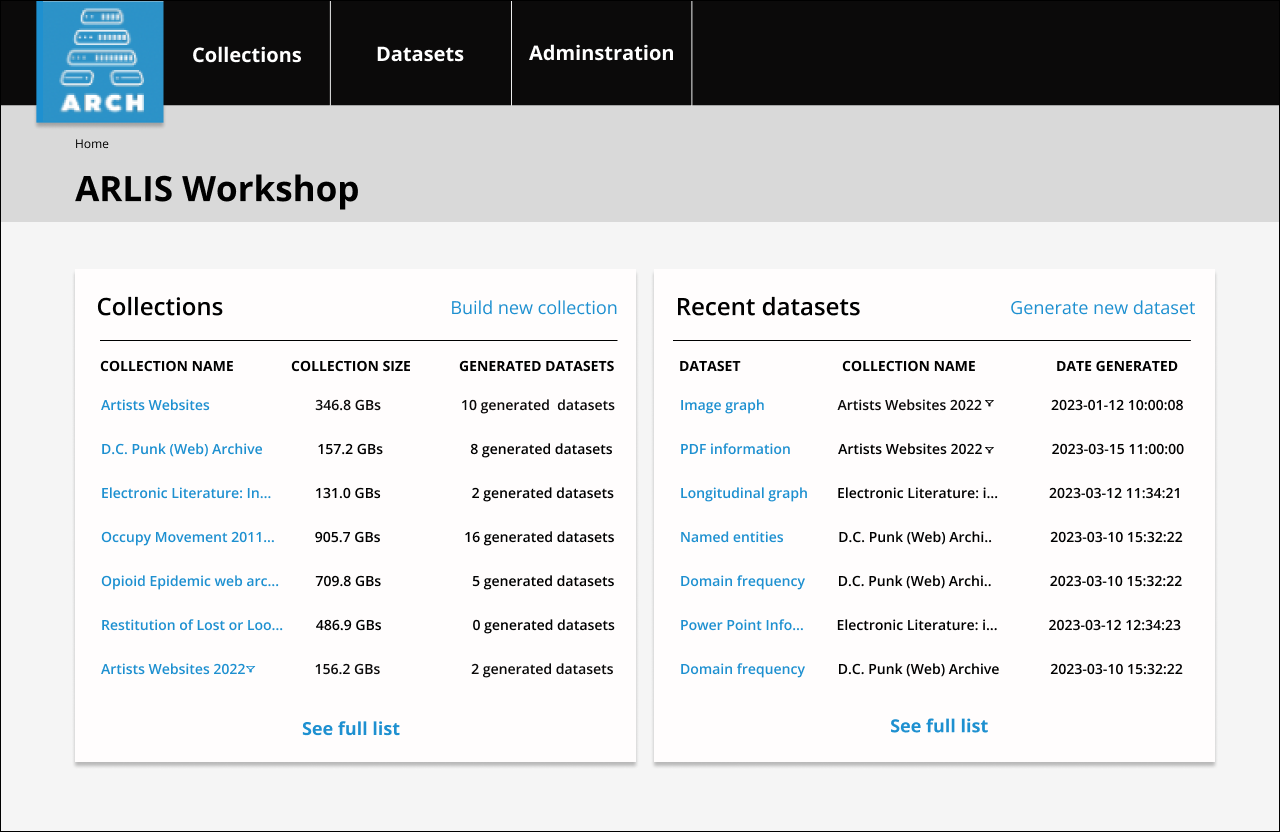Click 16 generated datasets cell
The image size is (1280, 832).
tap(539, 537)
